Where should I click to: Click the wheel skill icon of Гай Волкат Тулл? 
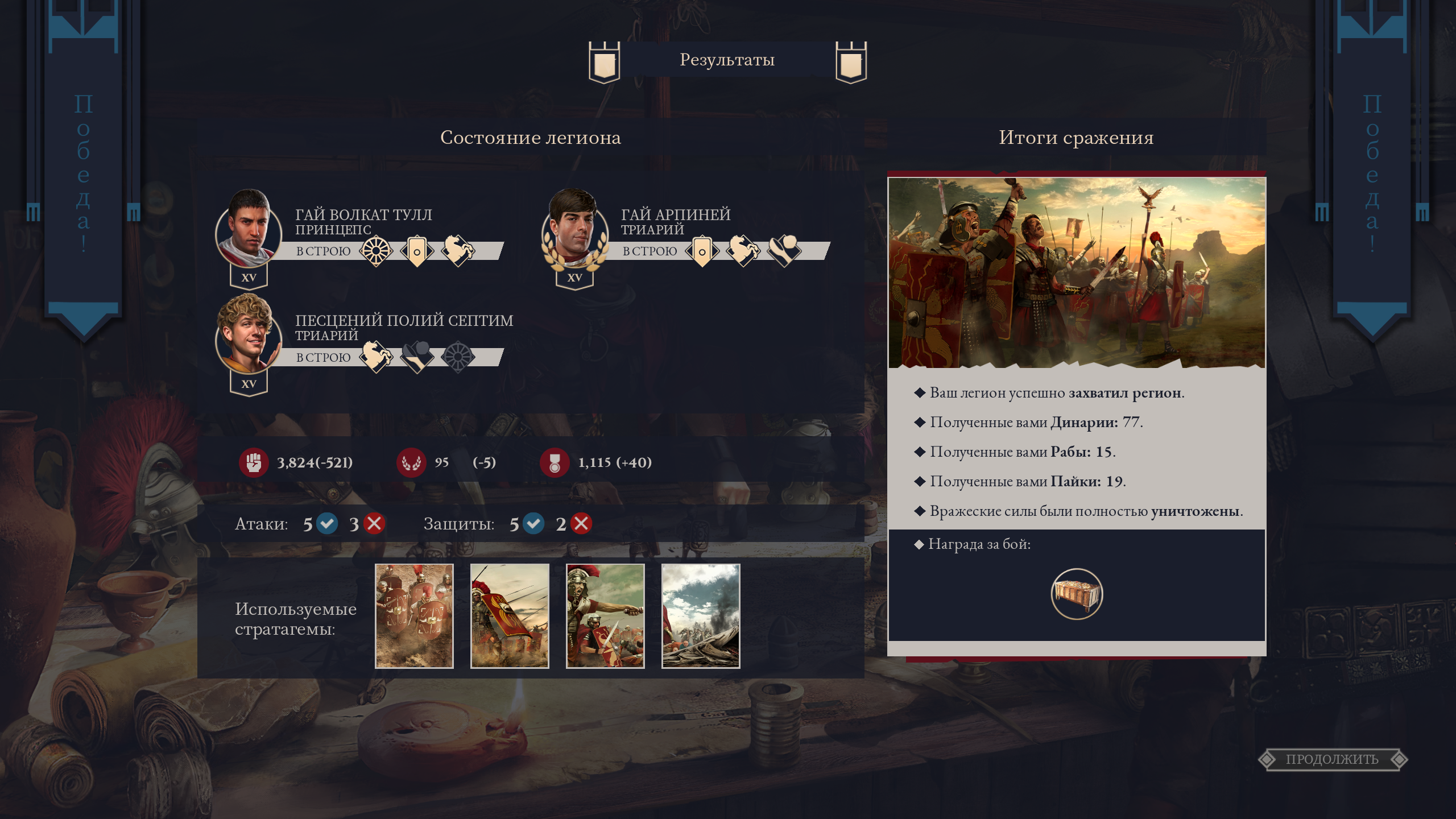click(x=376, y=251)
